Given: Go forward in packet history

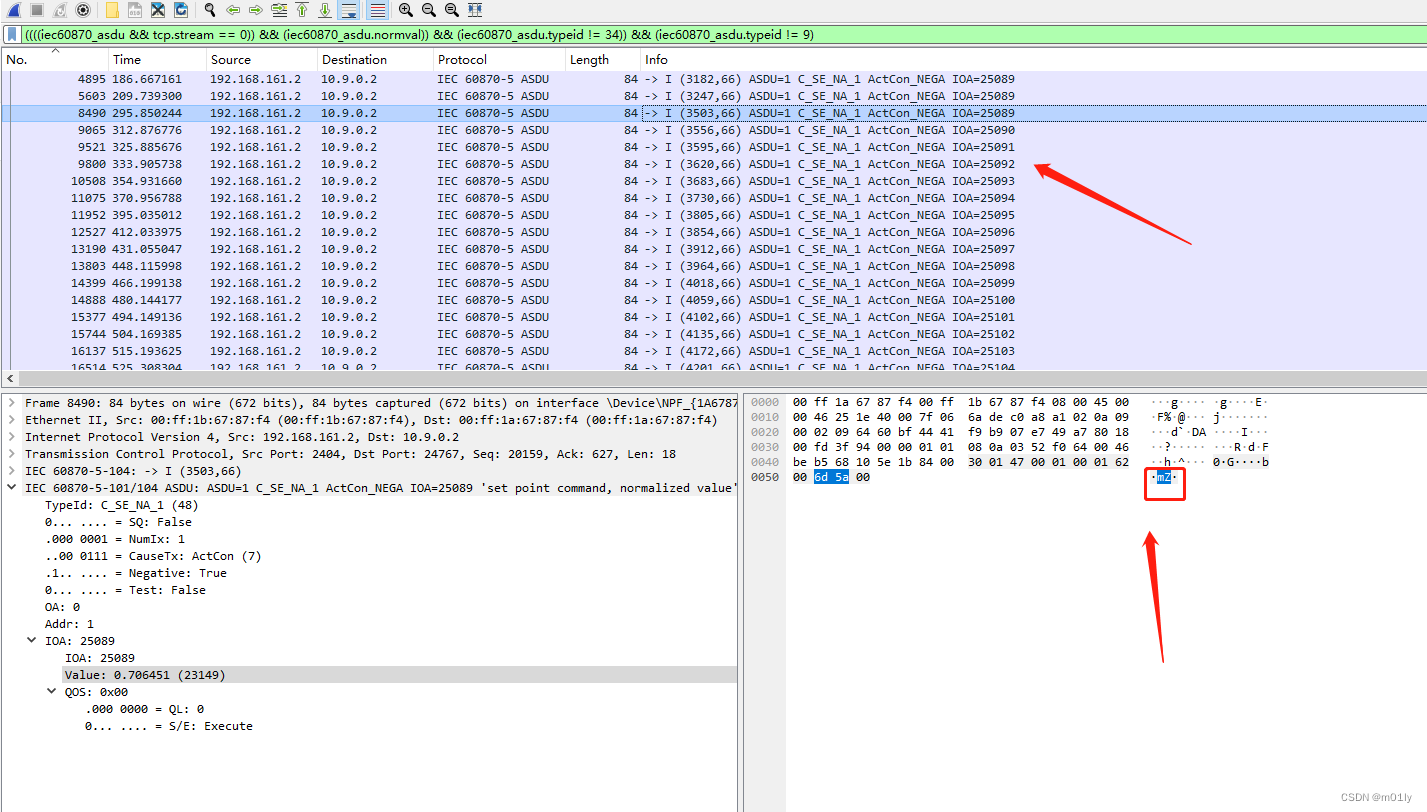Looking at the screenshot, I should 256,10.
